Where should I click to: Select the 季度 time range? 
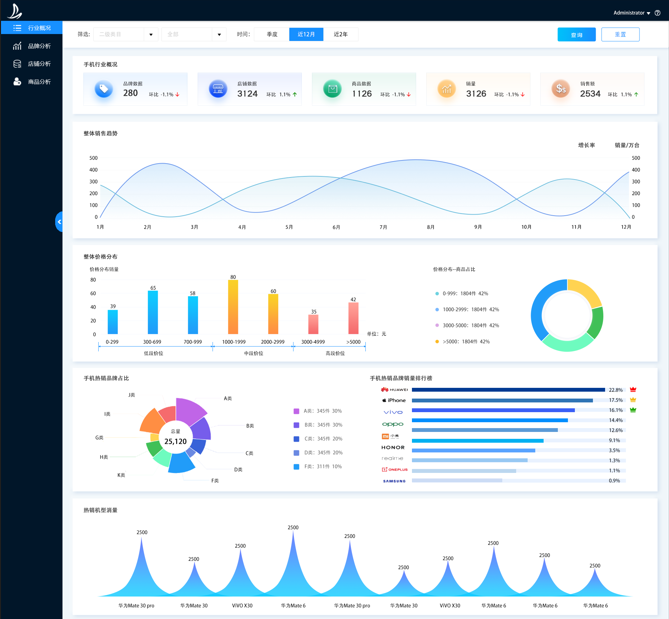(272, 34)
